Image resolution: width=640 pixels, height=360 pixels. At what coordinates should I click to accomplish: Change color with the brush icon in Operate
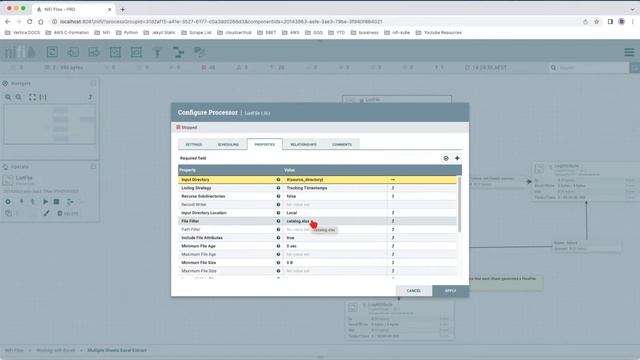[47, 213]
